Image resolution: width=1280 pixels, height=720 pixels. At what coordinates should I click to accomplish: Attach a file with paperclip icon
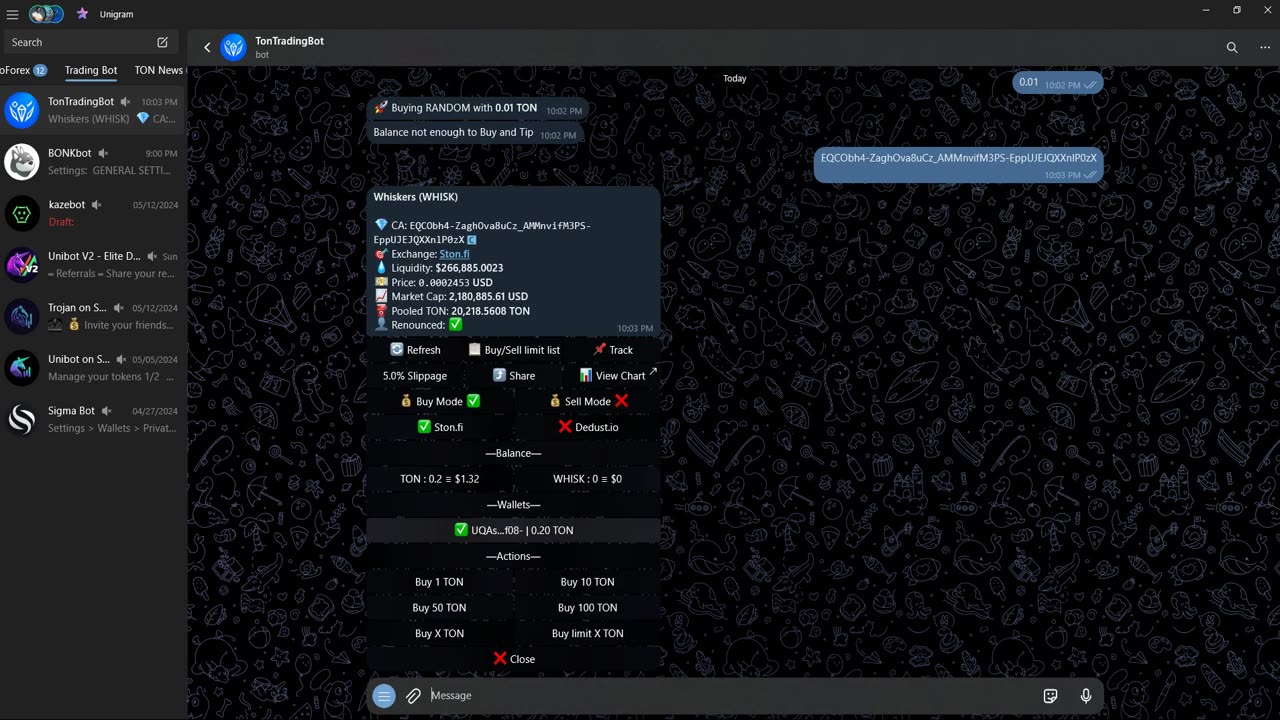click(x=414, y=696)
